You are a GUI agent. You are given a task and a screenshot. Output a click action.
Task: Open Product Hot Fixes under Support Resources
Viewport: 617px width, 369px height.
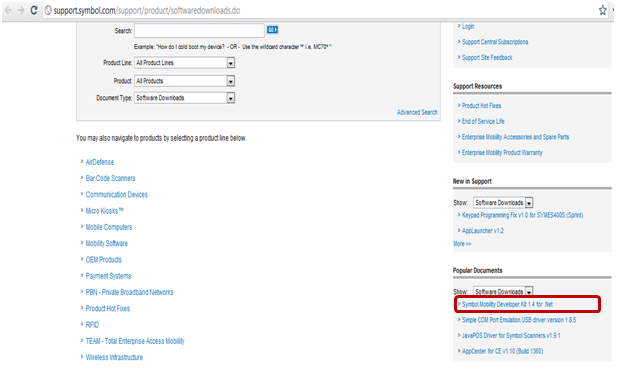[x=481, y=105]
